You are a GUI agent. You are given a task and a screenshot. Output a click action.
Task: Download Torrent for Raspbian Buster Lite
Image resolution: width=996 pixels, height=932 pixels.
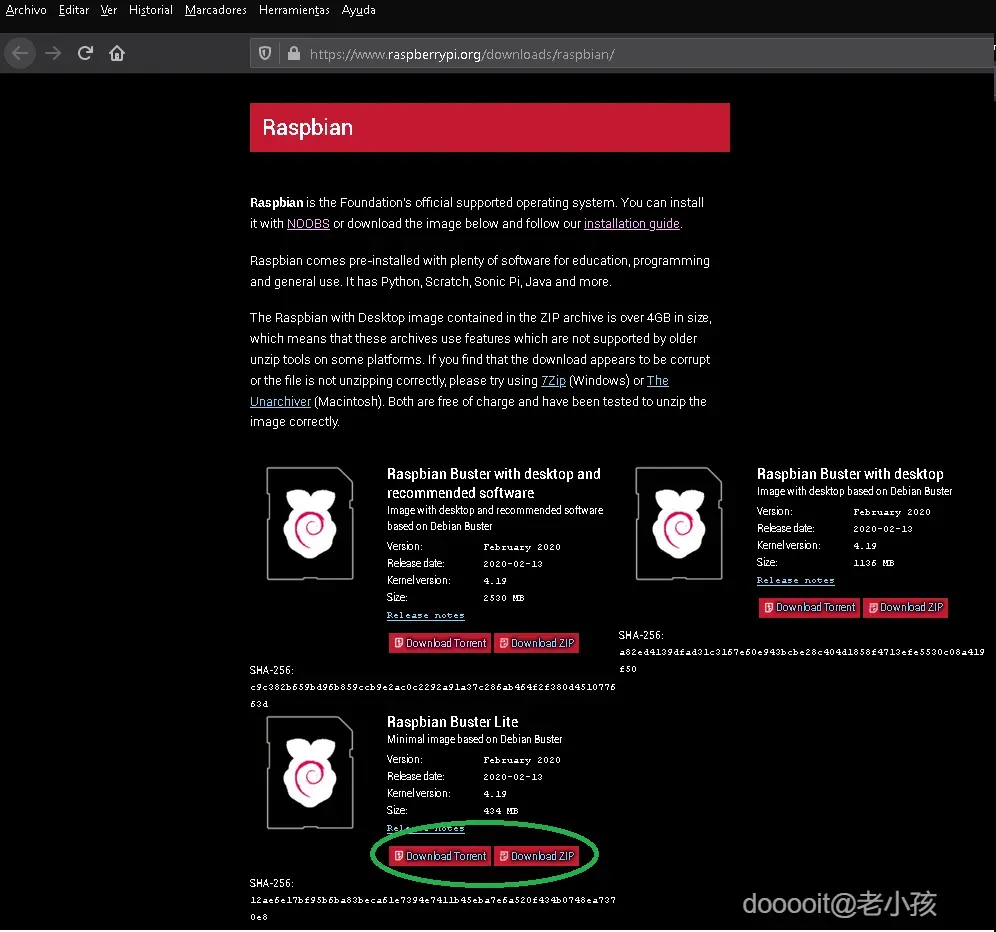[440, 856]
